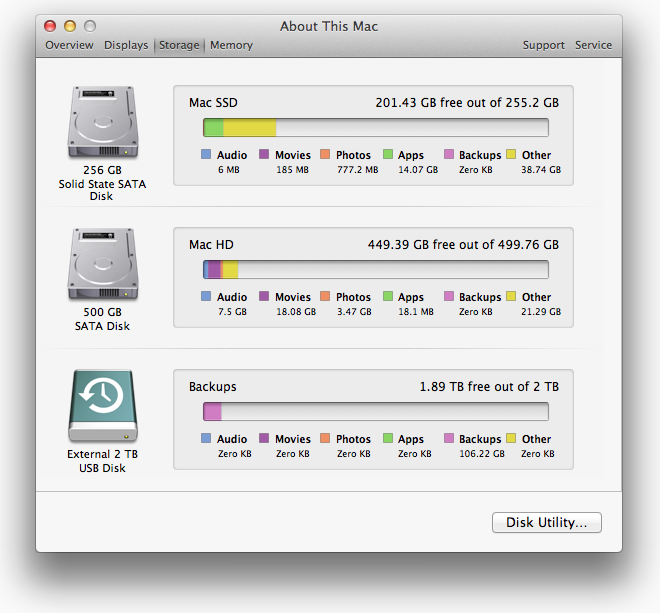Click Backups disk orange Photos swatch
This screenshot has height=613, width=660.
click(x=325, y=438)
